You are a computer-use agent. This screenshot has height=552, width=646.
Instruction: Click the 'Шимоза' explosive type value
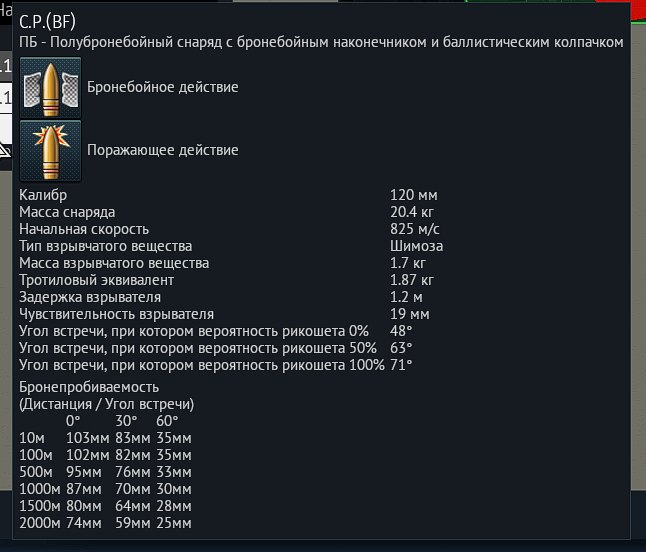(416, 246)
